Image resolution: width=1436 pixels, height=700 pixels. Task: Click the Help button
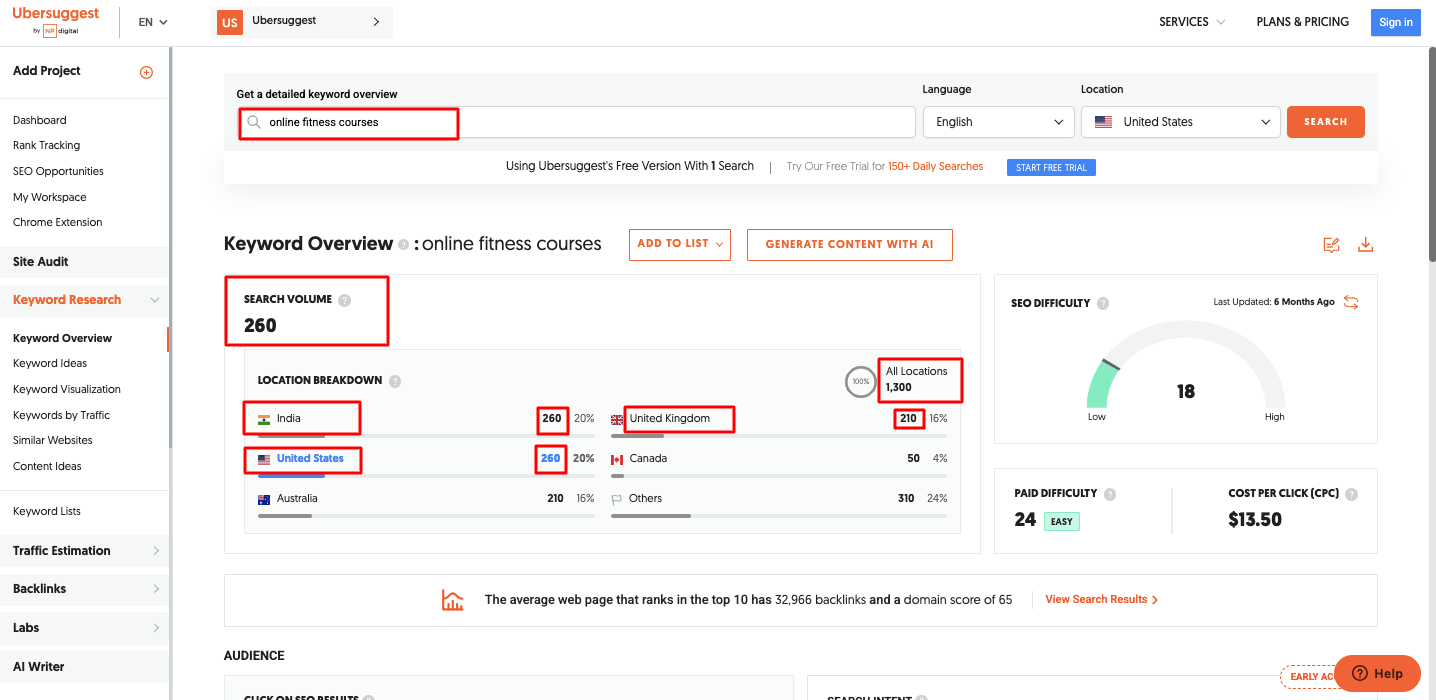pyautogui.click(x=1377, y=673)
